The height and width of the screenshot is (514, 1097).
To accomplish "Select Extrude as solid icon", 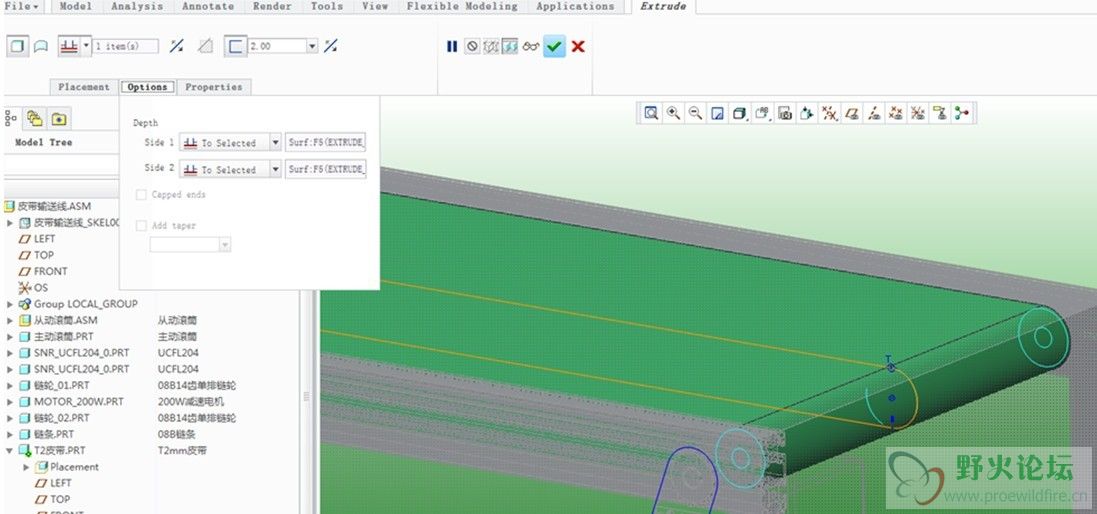I will pyautogui.click(x=18, y=46).
